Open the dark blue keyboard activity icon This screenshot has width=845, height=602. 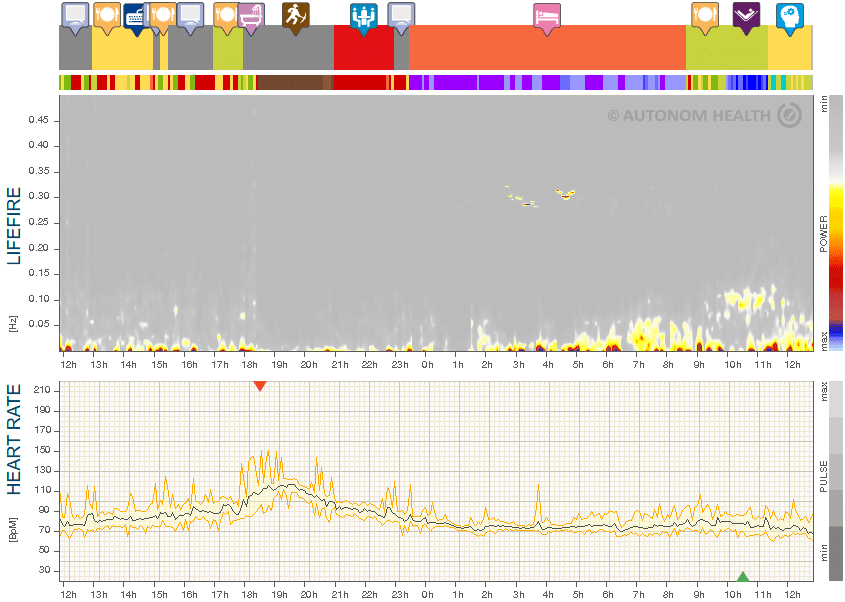tap(135, 18)
